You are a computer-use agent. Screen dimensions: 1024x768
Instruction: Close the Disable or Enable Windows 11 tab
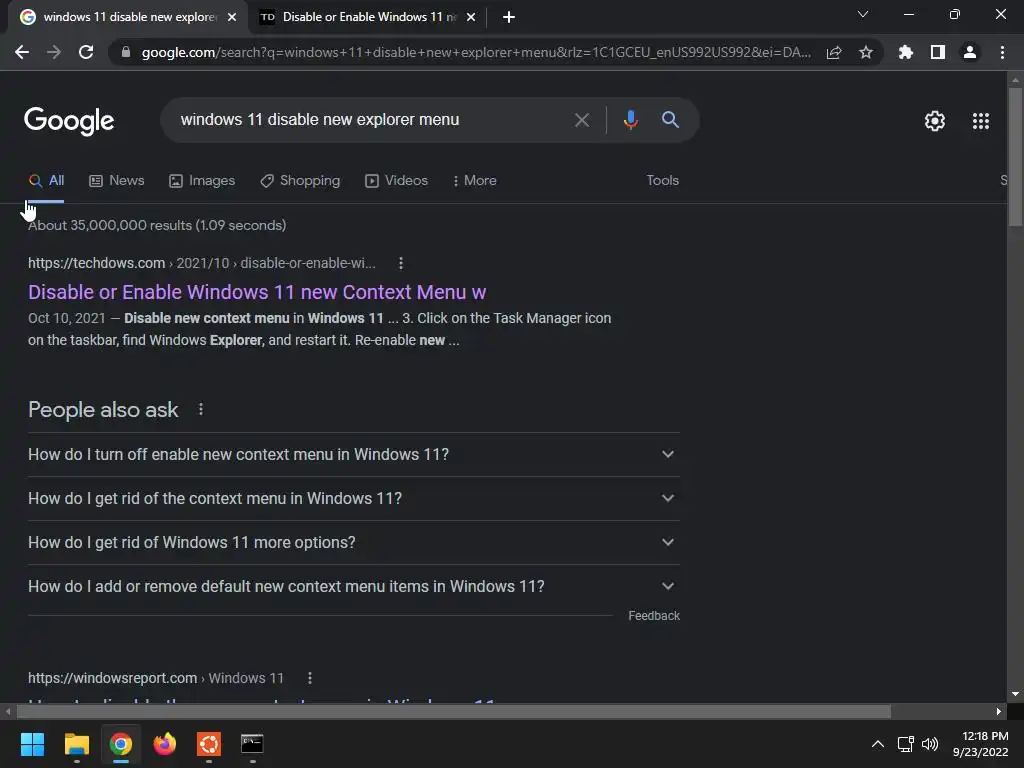(471, 17)
